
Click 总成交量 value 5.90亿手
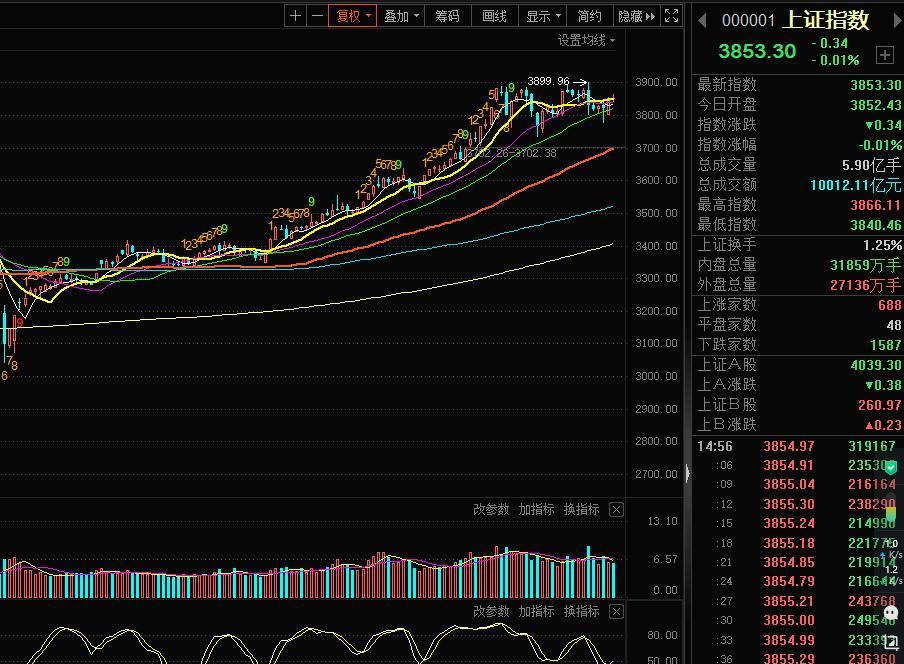[x=871, y=165]
